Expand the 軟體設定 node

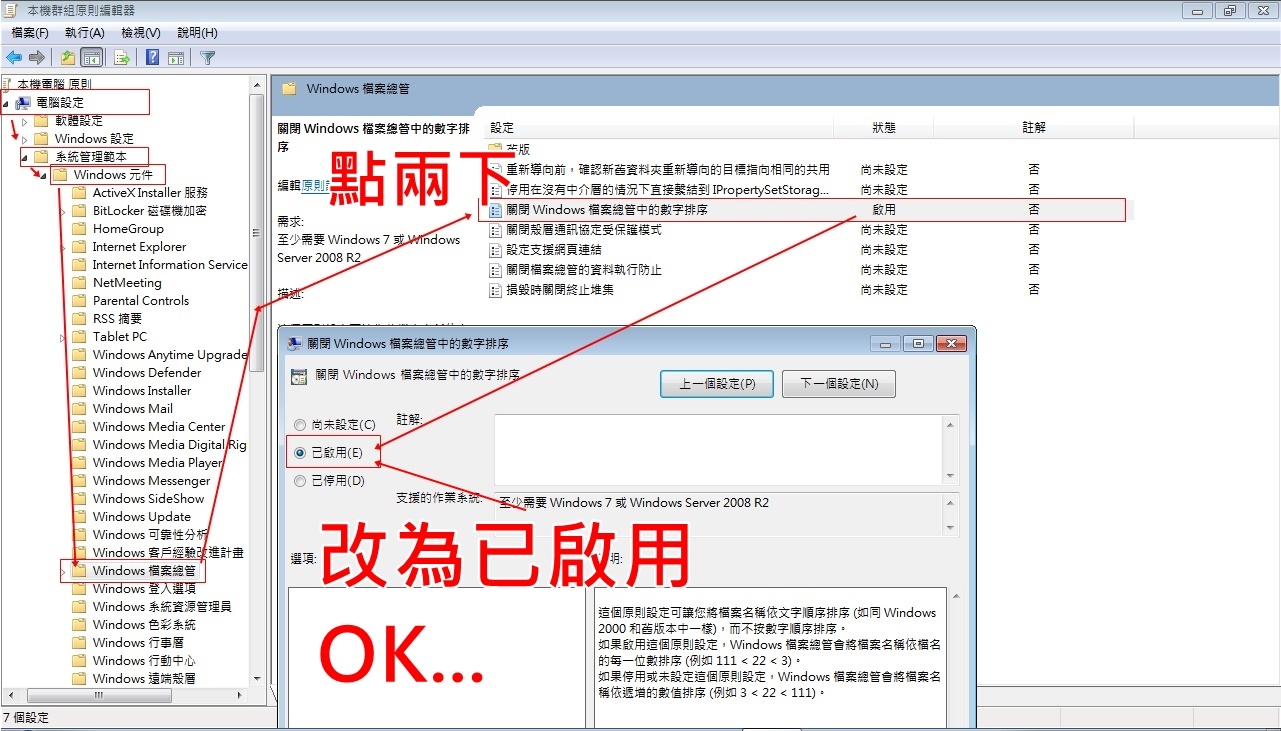[x=26, y=120]
